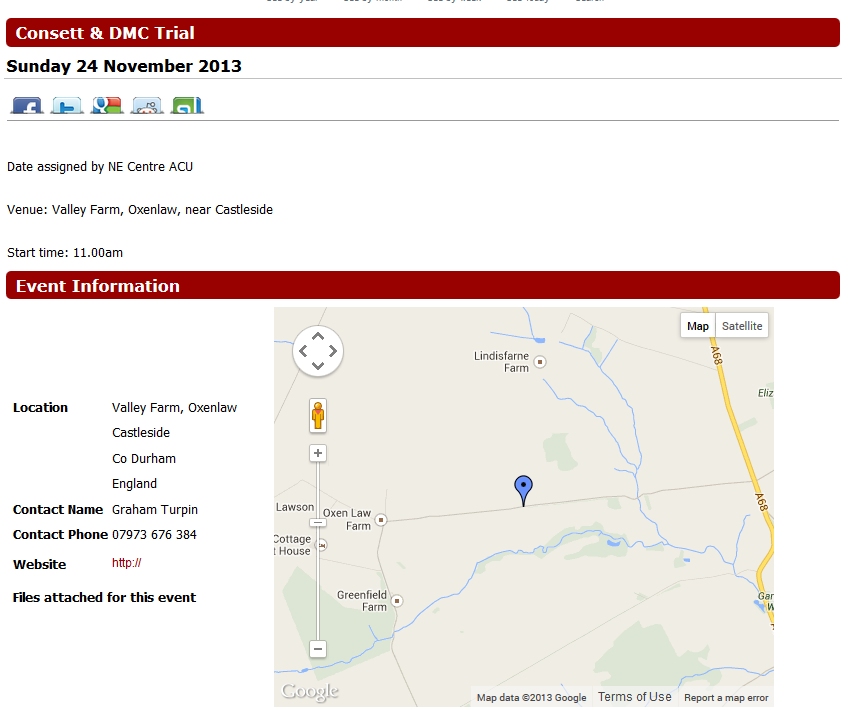The image size is (855, 710).
Task: Switch to Satellite map view
Action: [x=742, y=326]
